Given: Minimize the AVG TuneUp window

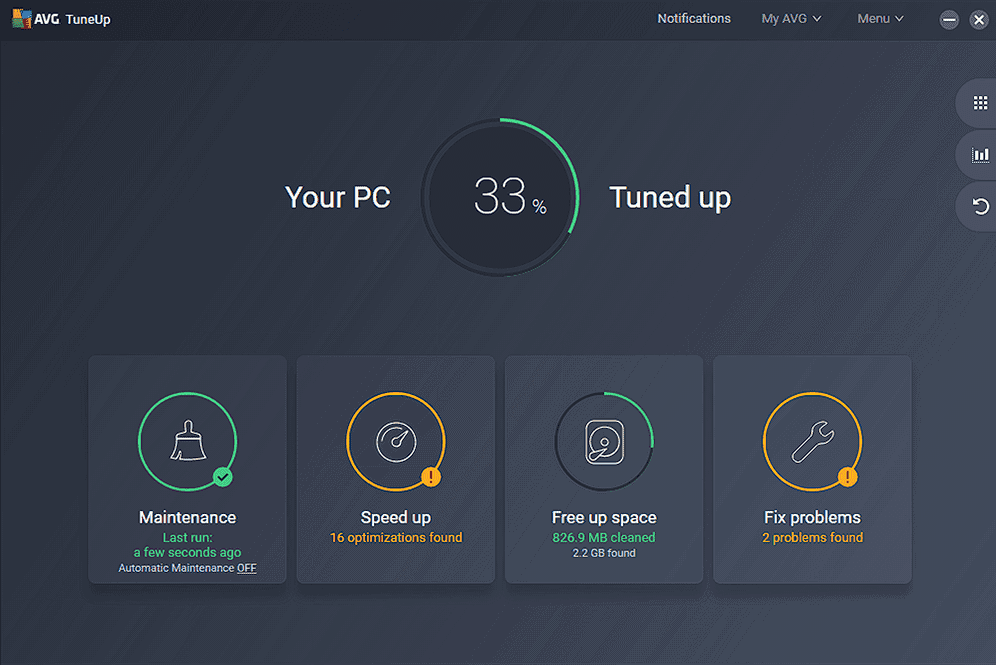Looking at the screenshot, I should [x=949, y=19].
